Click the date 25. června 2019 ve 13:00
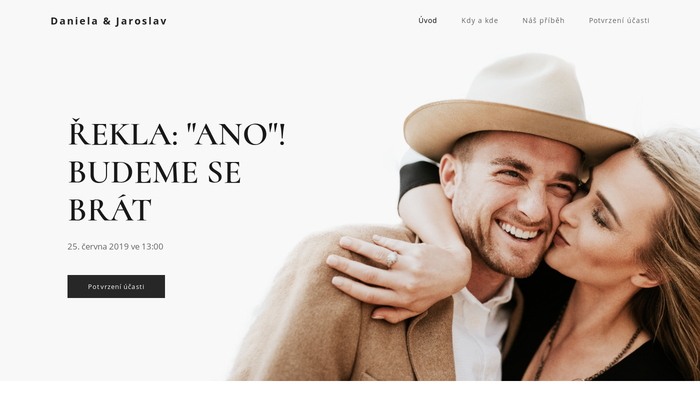 click(115, 246)
